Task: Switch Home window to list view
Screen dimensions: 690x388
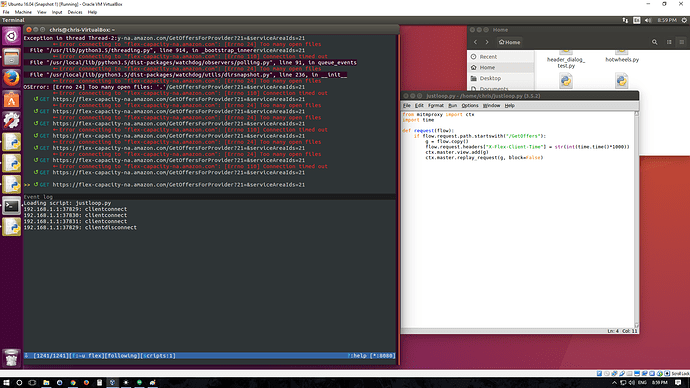Action: coord(669,42)
